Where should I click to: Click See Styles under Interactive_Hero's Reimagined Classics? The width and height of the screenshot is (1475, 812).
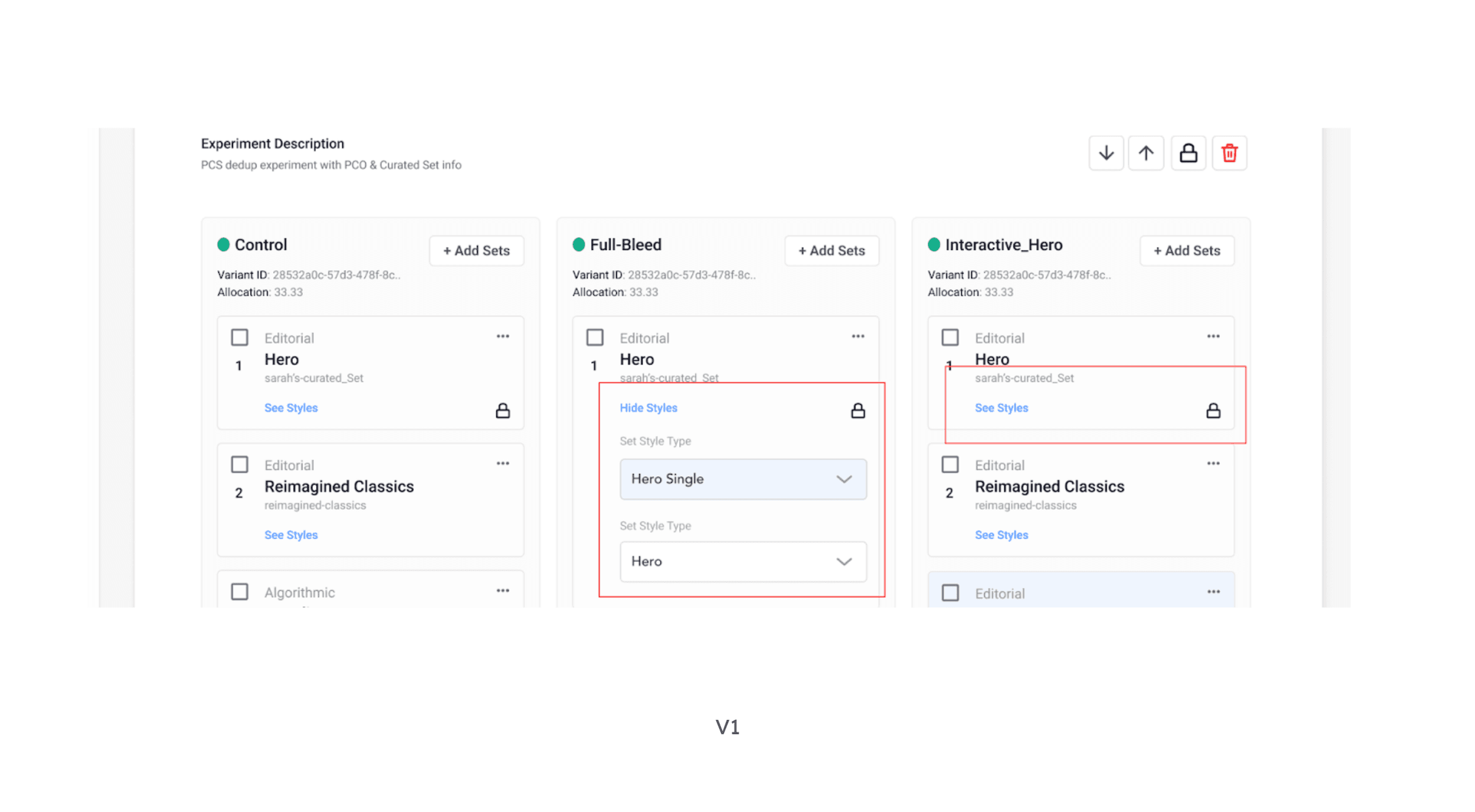pos(1001,534)
